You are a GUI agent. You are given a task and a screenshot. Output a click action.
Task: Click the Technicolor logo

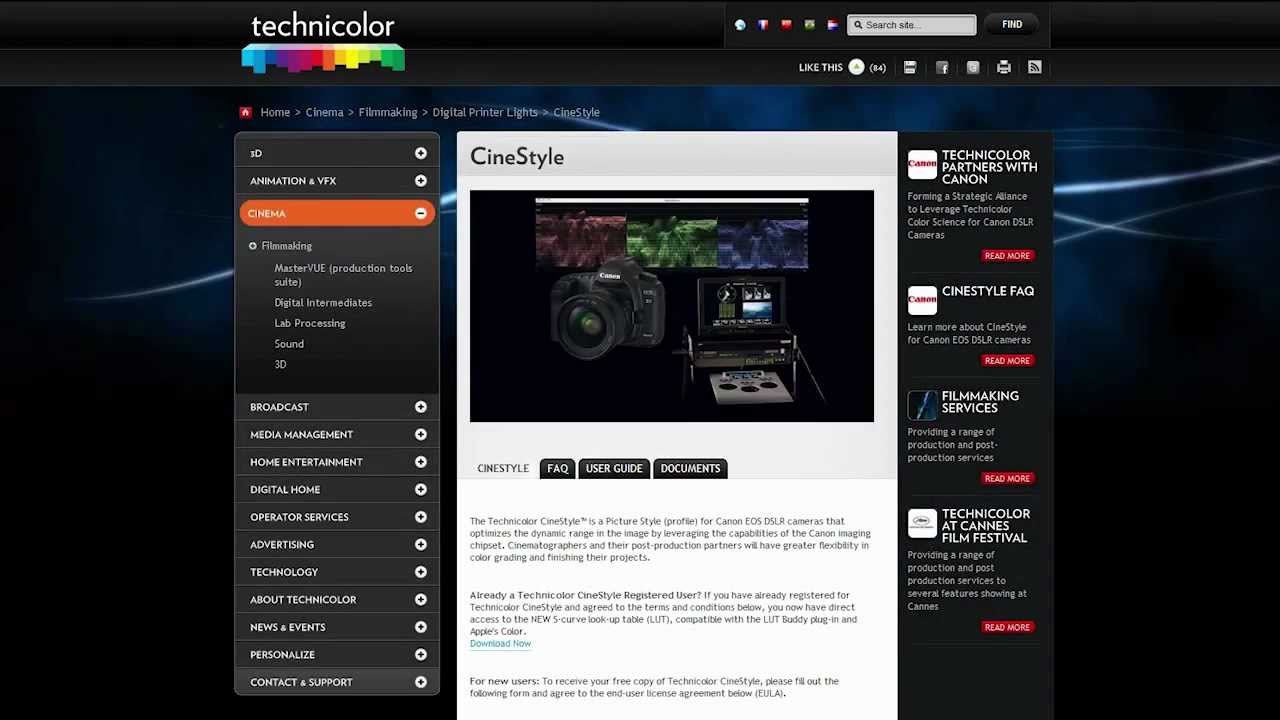point(323,43)
